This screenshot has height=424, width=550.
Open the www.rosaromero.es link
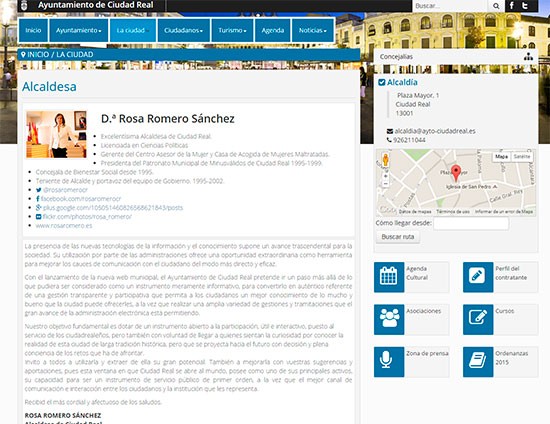click(x=64, y=226)
